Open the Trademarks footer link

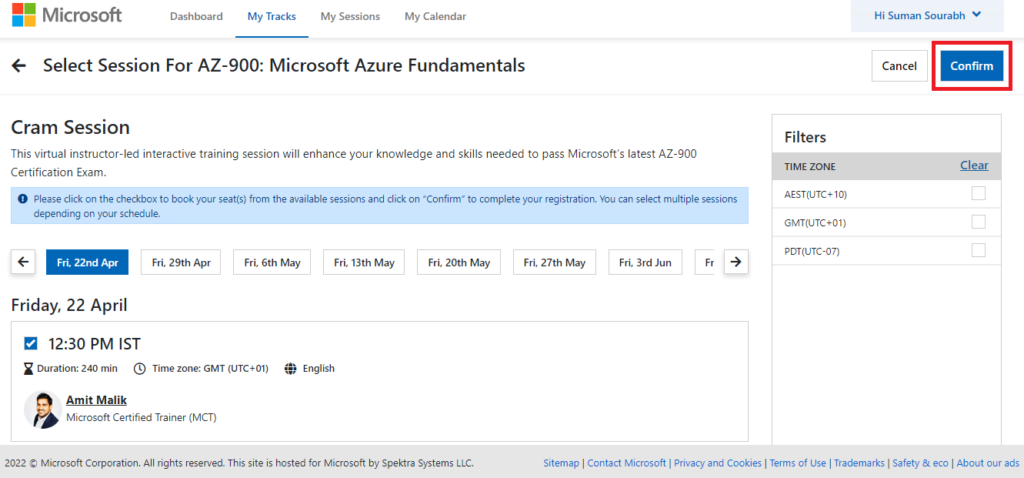click(859, 463)
